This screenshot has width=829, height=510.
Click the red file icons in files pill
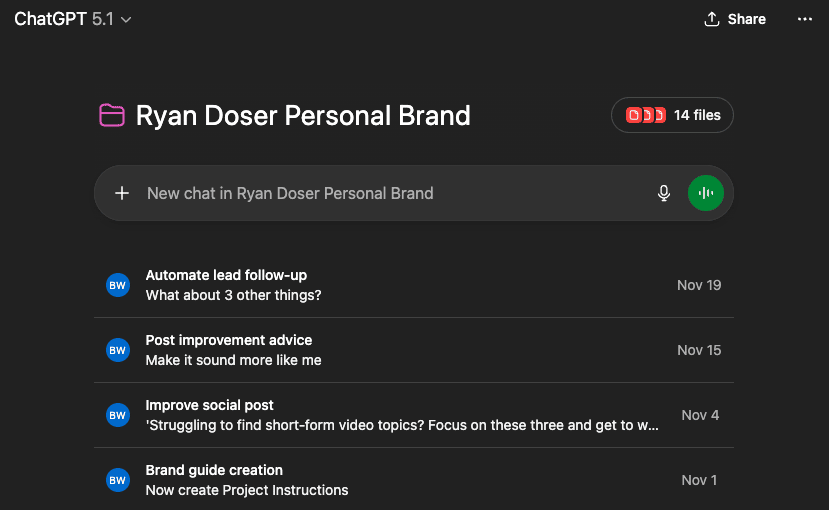click(x=645, y=116)
